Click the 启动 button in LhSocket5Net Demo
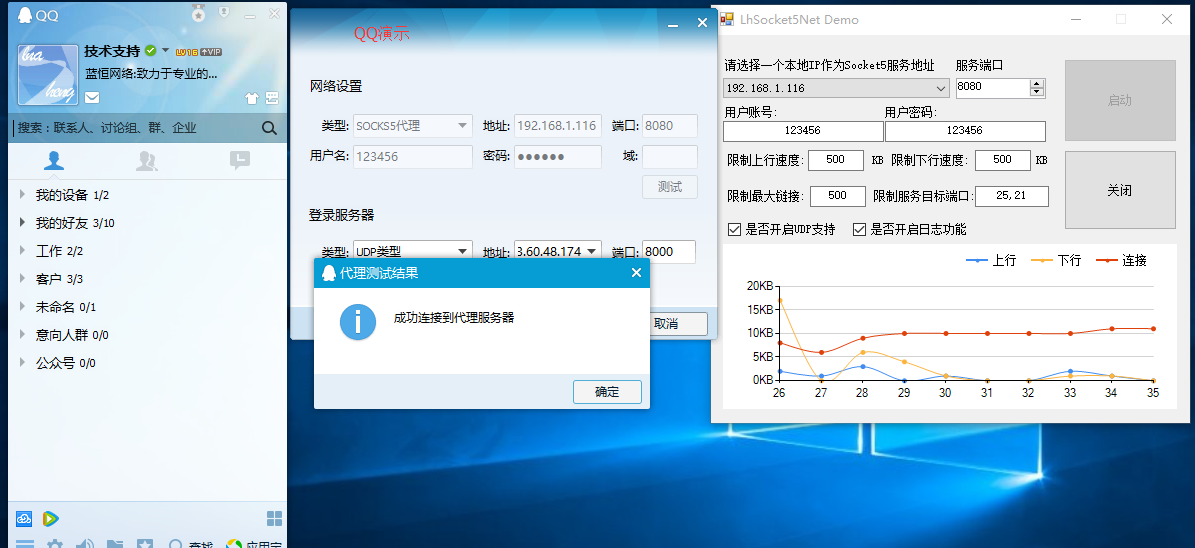Viewport: 1195px width, 548px height. coord(1120,101)
